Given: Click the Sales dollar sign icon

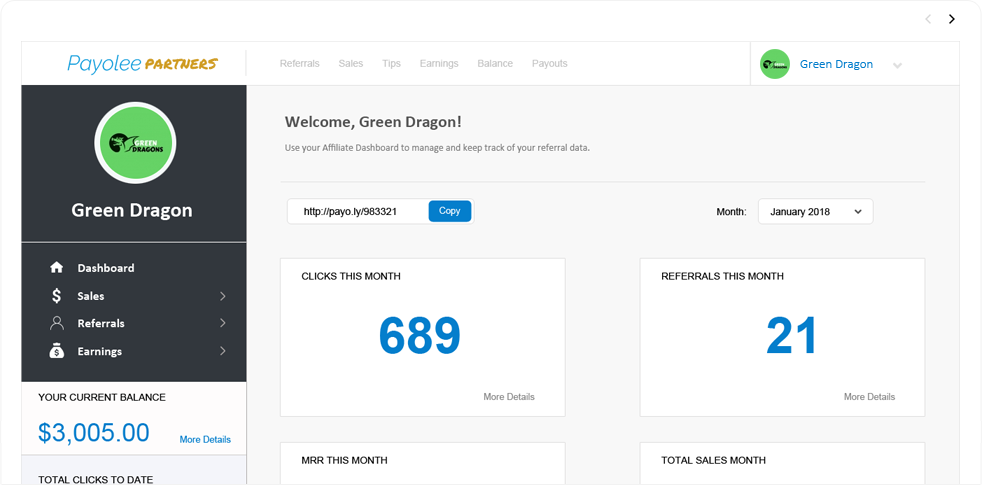Looking at the screenshot, I should click(57, 296).
